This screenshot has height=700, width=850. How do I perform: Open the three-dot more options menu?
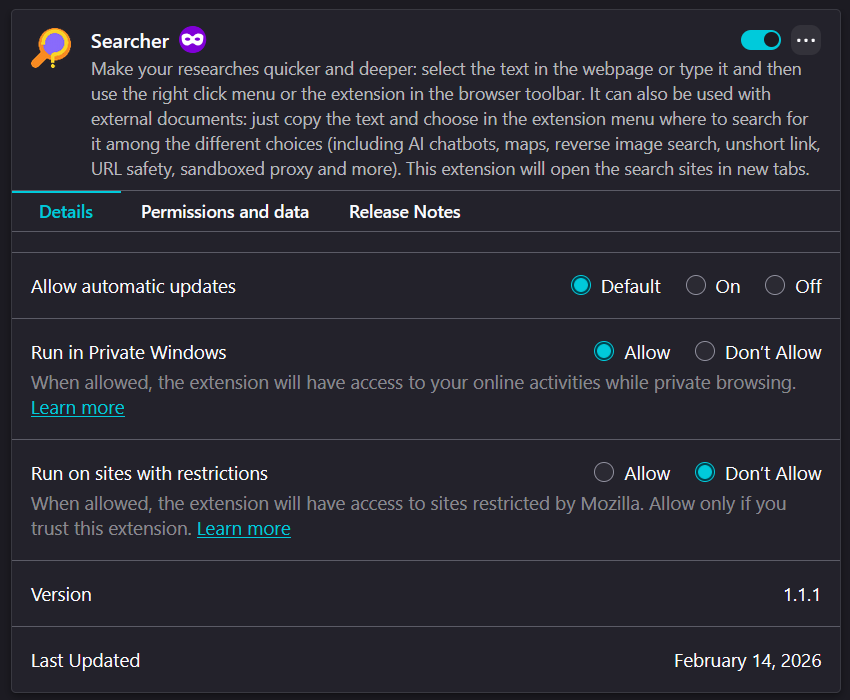[x=806, y=40]
